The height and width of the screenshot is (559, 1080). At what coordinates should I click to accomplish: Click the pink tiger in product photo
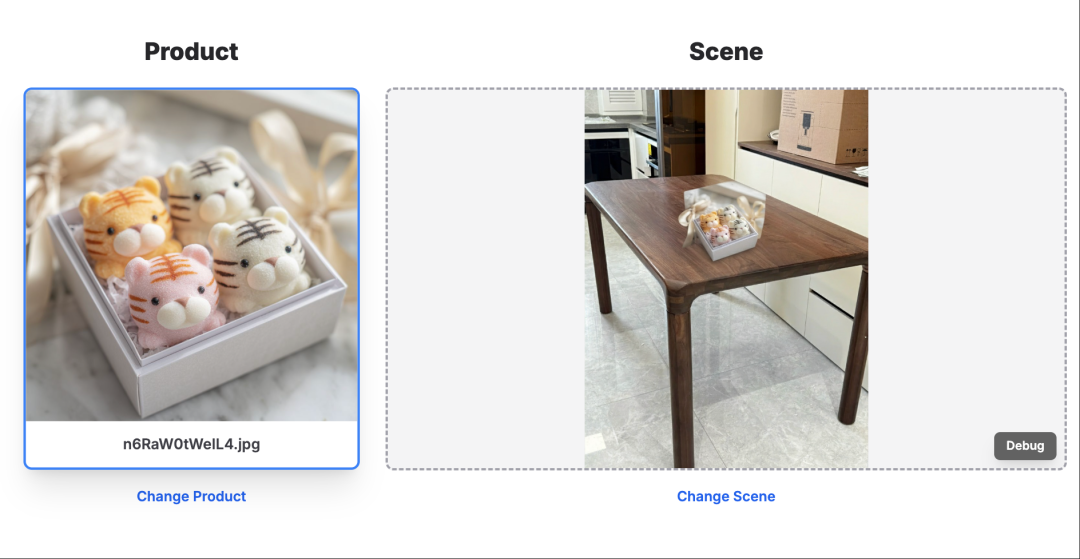click(x=176, y=296)
